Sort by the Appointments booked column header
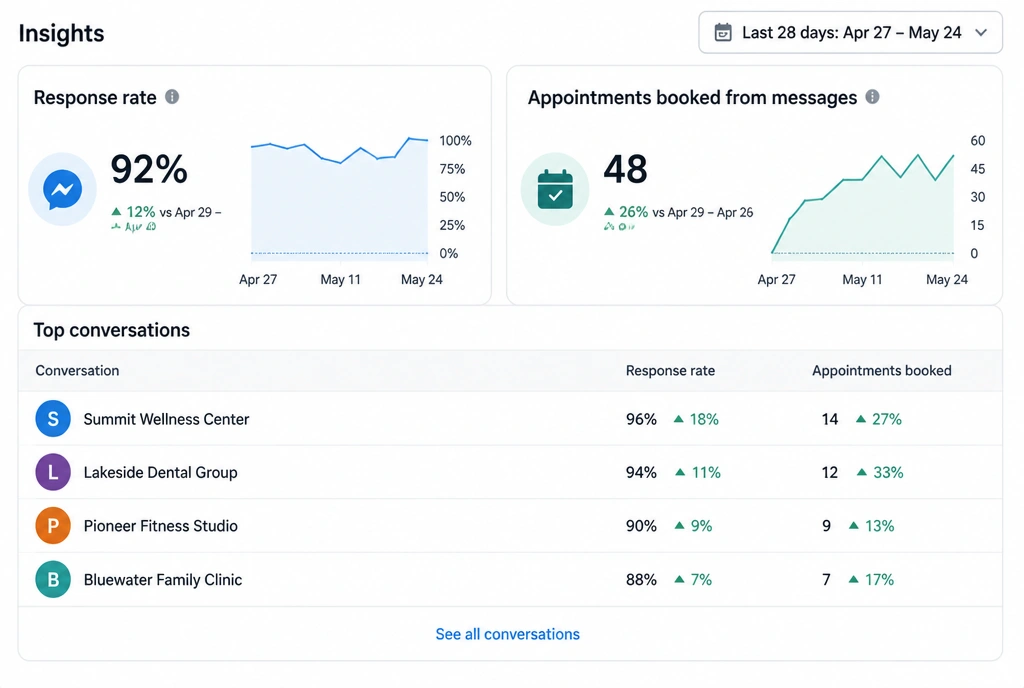Viewport: 1024px width, 688px height. pos(882,371)
